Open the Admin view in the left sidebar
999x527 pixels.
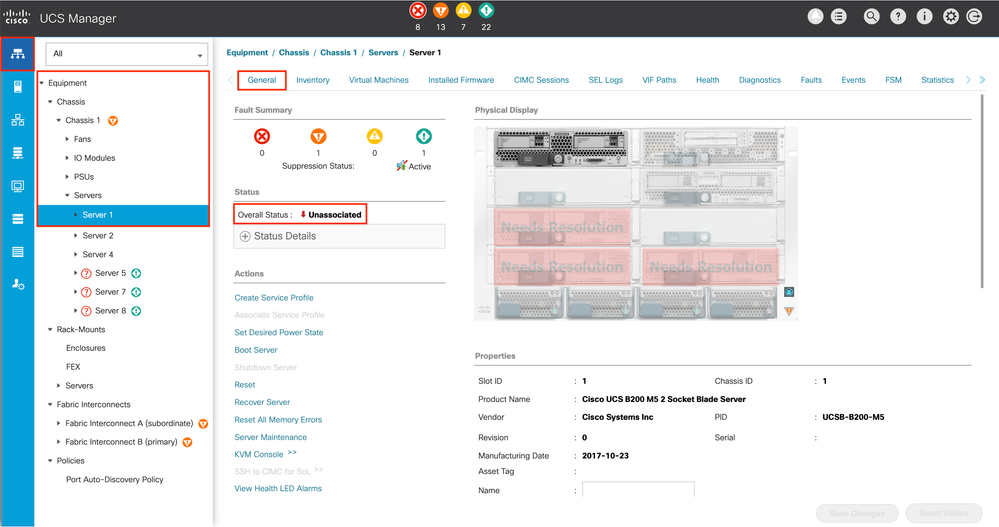coord(17,284)
